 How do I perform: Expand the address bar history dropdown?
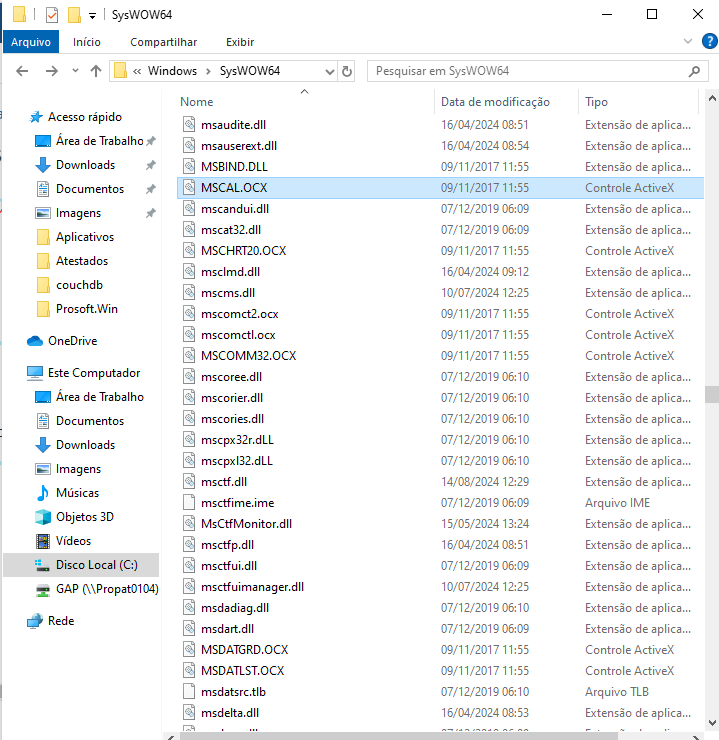tap(330, 72)
